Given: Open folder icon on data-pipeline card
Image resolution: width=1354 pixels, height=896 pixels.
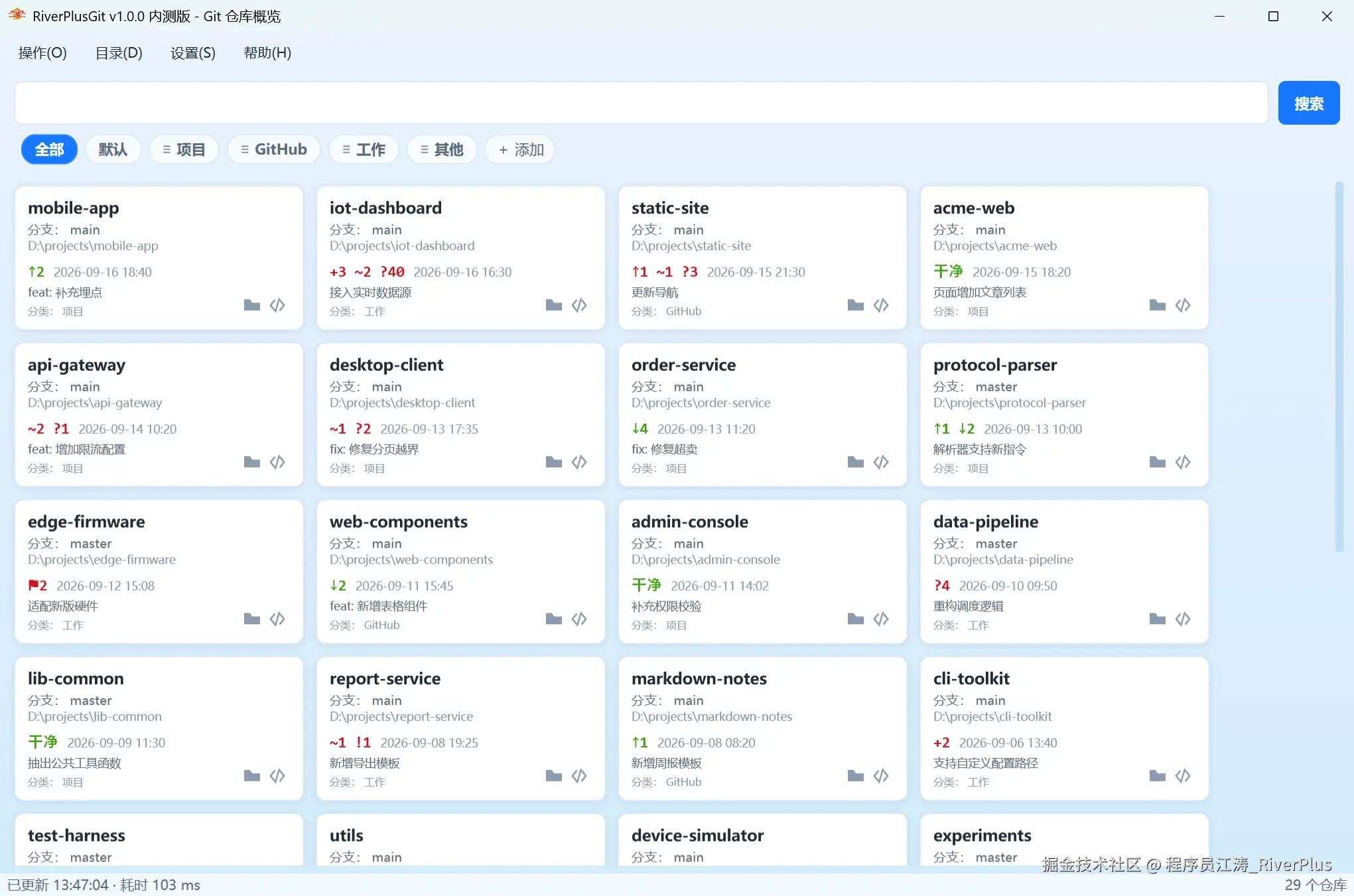Looking at the screenshot, I should 1158,619.
